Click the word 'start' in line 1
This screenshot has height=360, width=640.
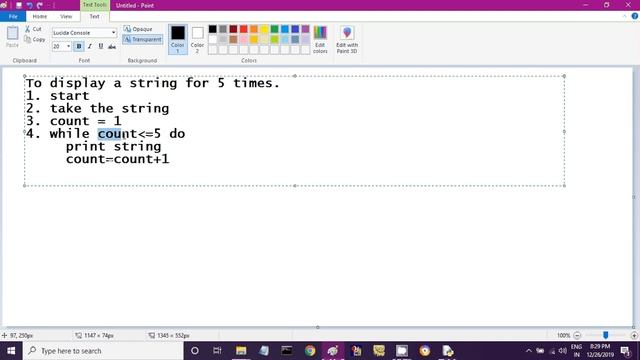[69, 96]
